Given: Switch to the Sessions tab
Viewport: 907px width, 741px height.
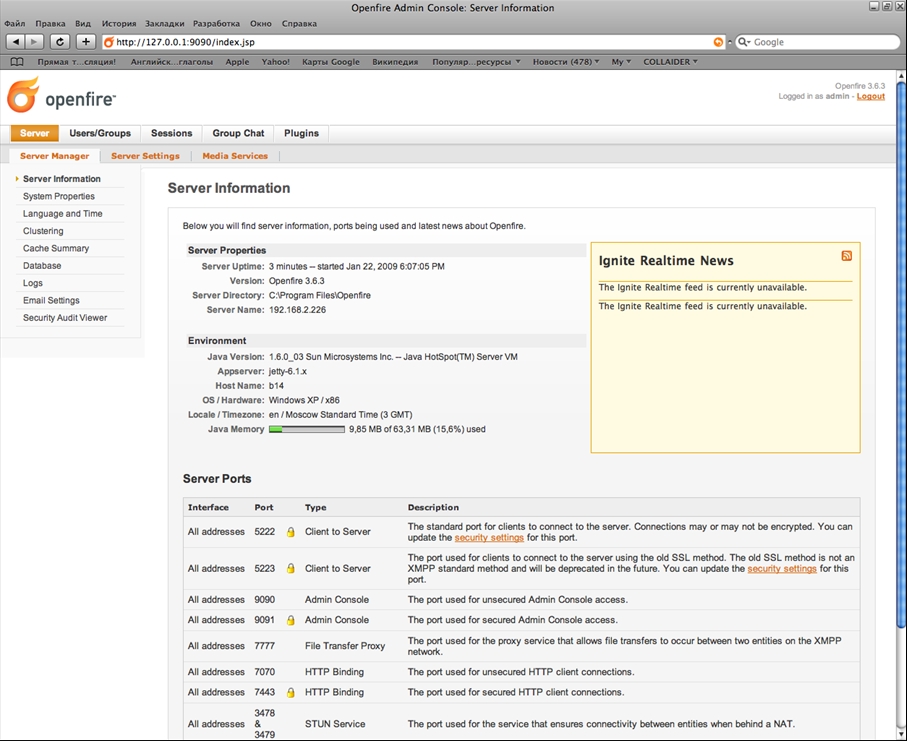Looking at the screenshot, I should coord(171,133).
